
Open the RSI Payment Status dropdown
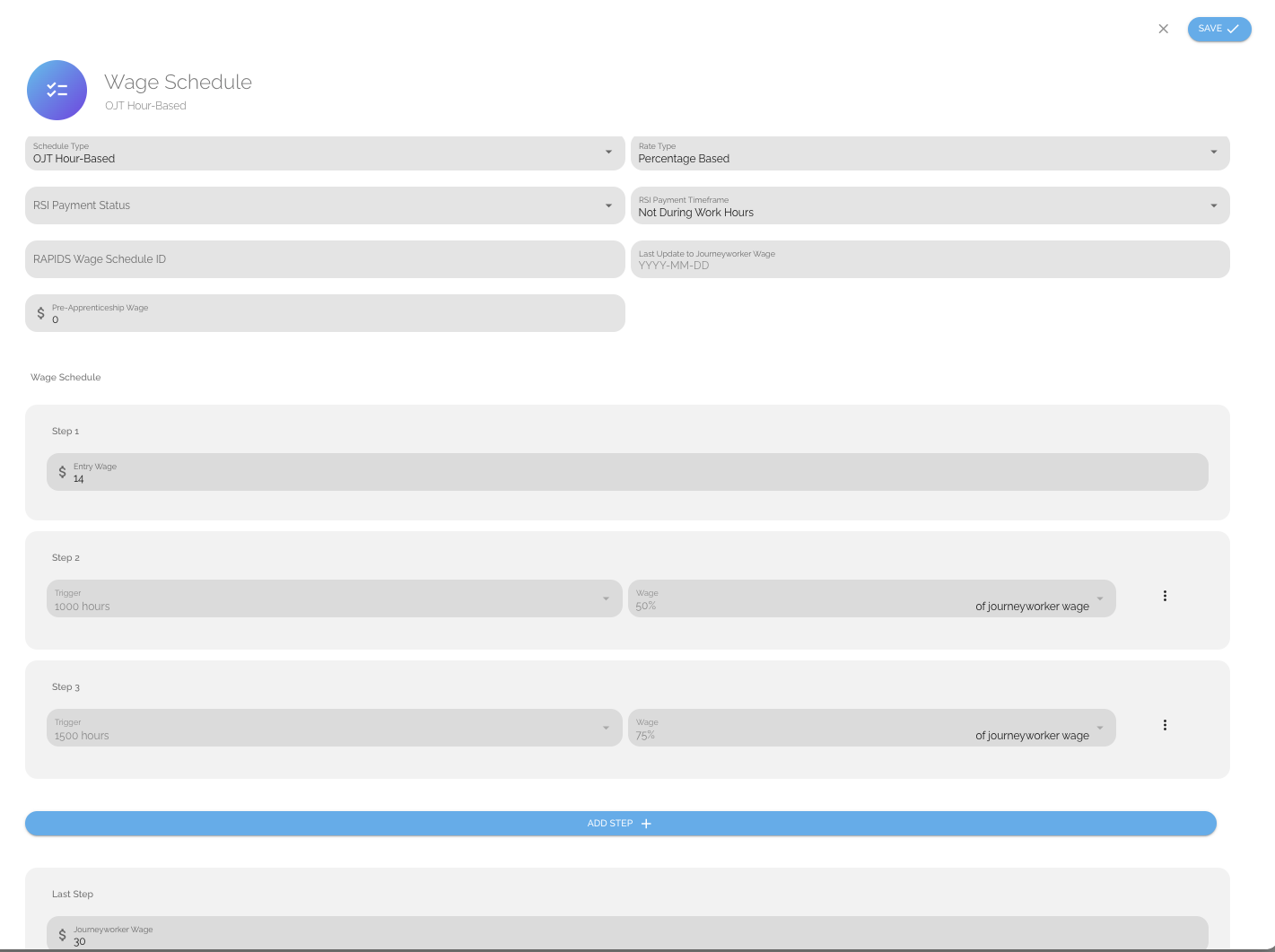point(608,205)
